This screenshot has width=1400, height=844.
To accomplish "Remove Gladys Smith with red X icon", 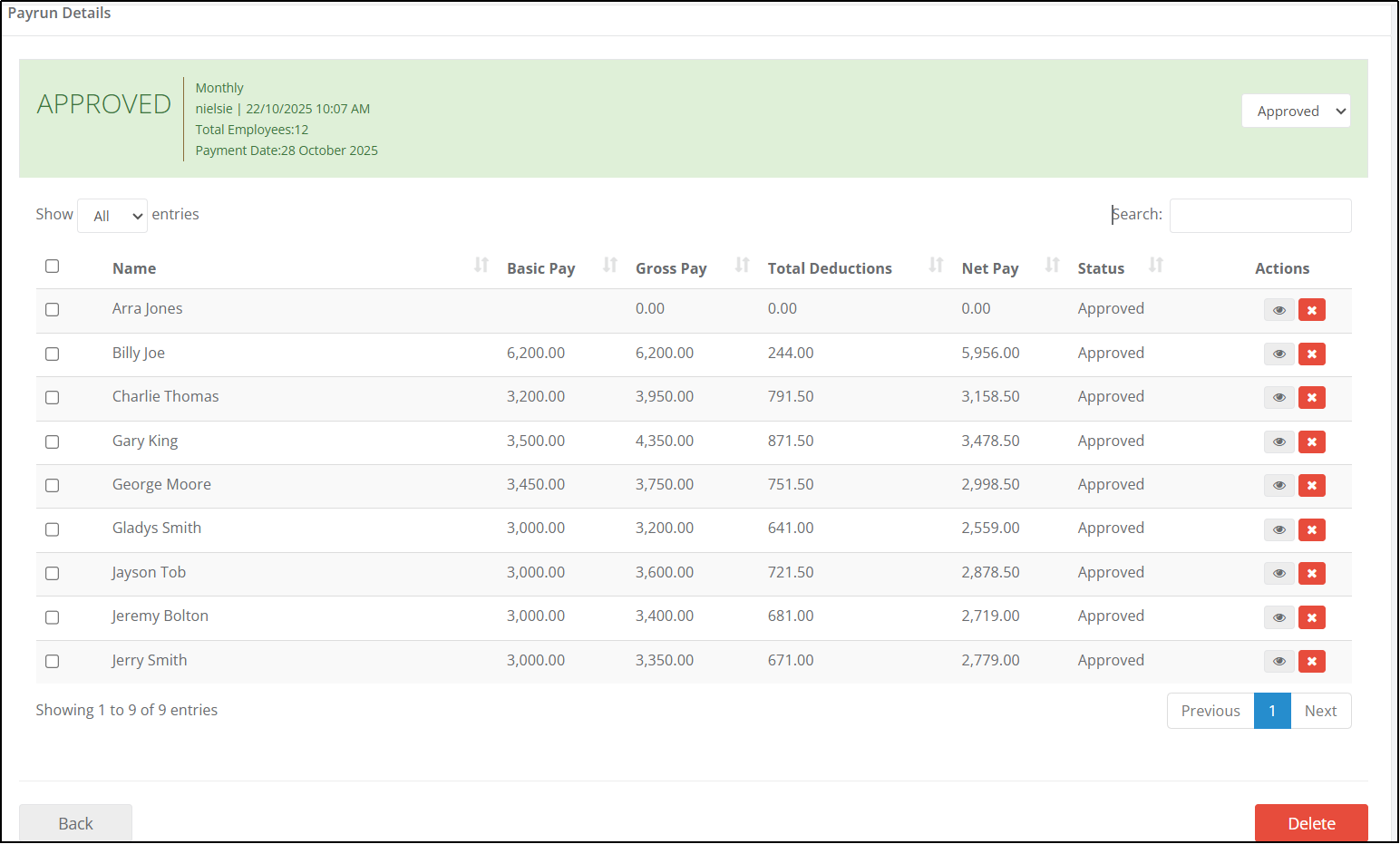I will tap(1312, 529).
